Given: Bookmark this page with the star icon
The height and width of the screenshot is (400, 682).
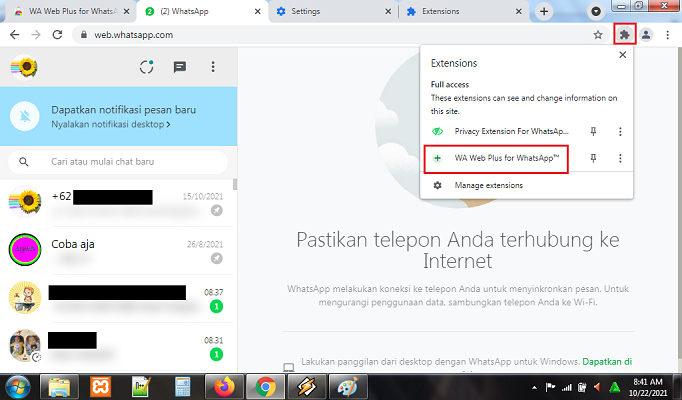Looking at the screenshot, I should tap(598, 35).
